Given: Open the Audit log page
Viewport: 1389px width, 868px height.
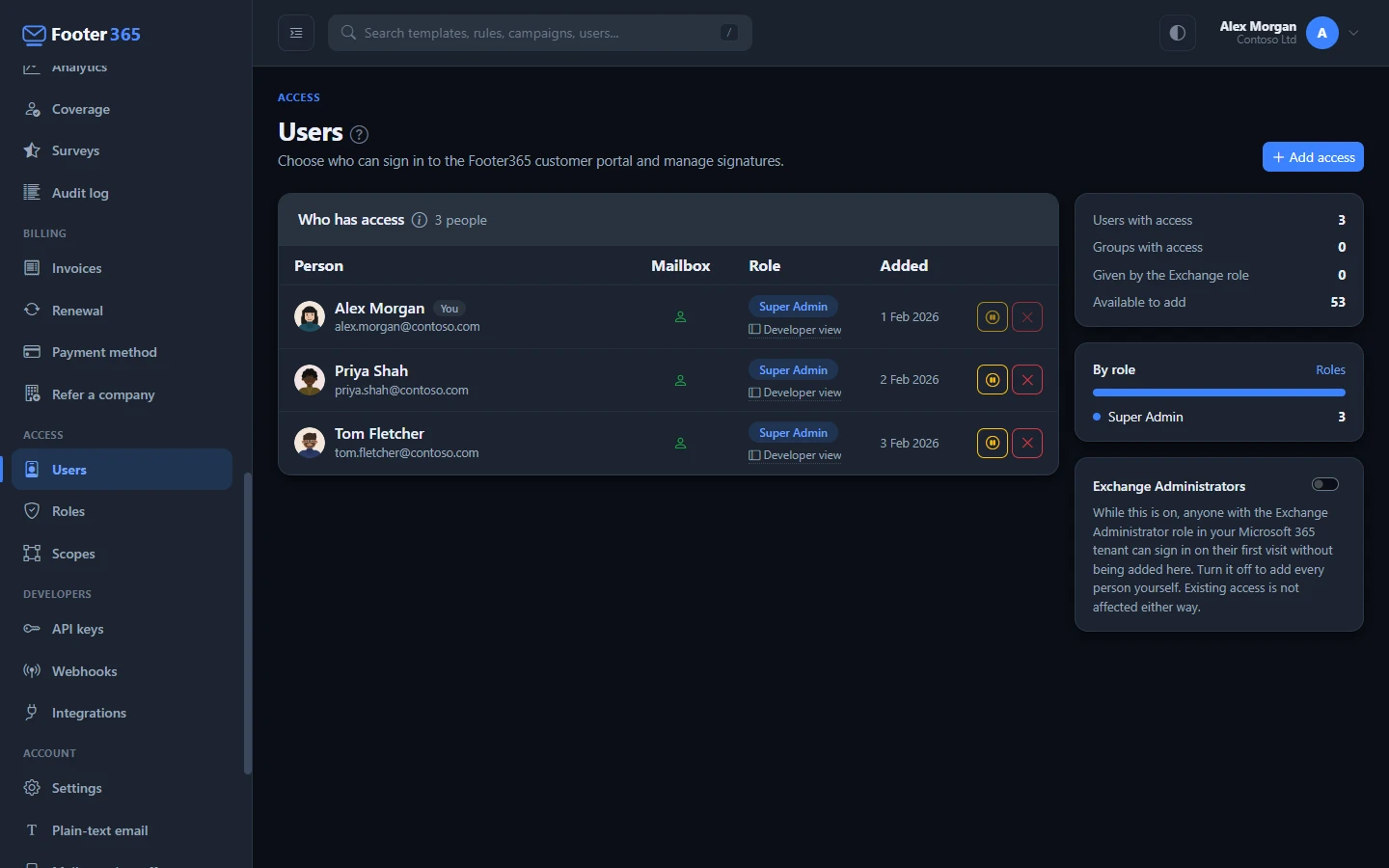Looking at the screenshot, I should pos(122,193).
